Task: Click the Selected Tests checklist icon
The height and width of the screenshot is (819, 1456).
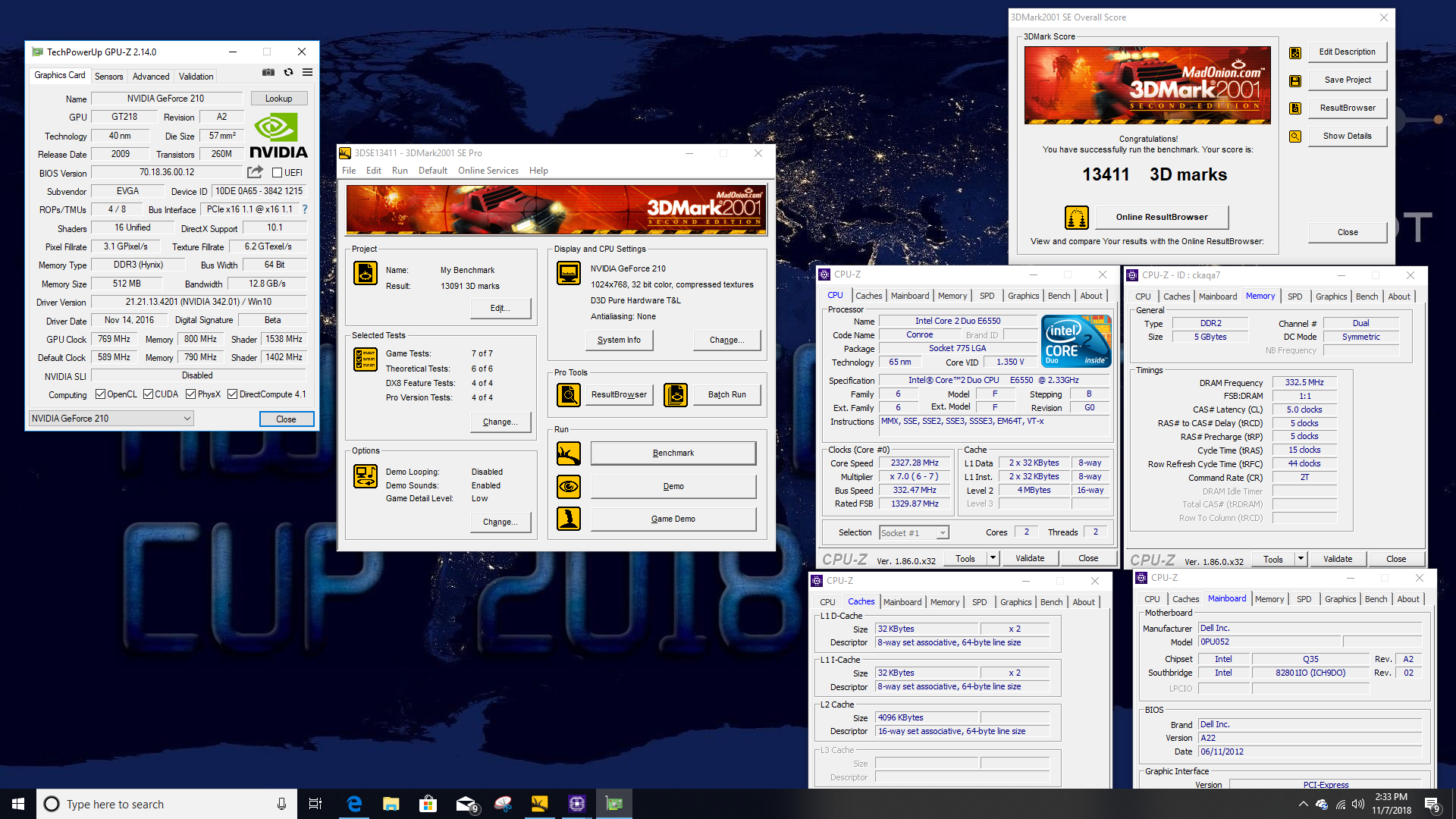Action: pos(366,359)
